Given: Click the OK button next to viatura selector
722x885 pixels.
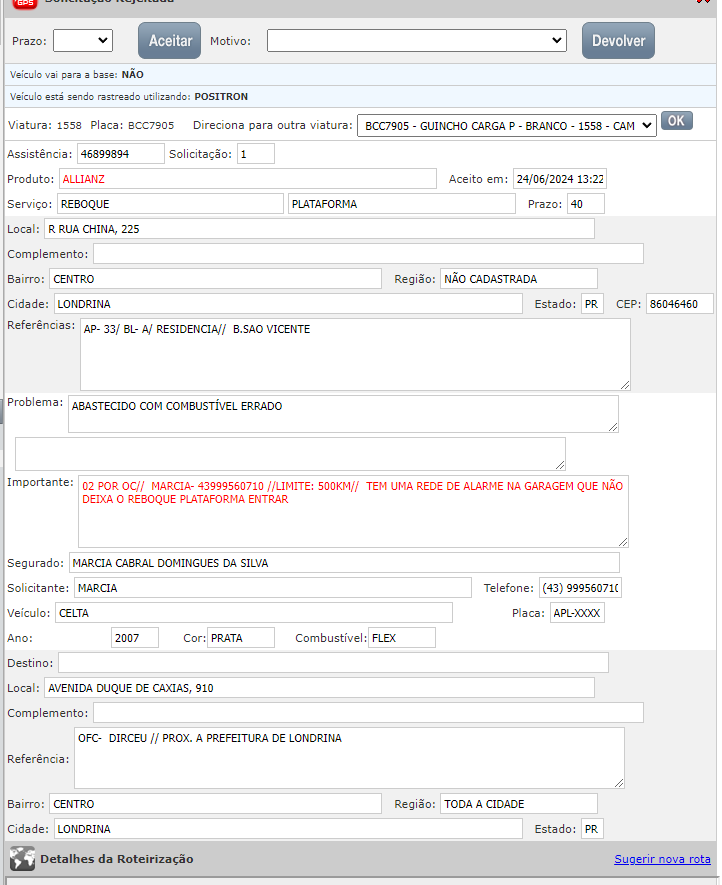Looking at the screenshot, I should [676, 121].
